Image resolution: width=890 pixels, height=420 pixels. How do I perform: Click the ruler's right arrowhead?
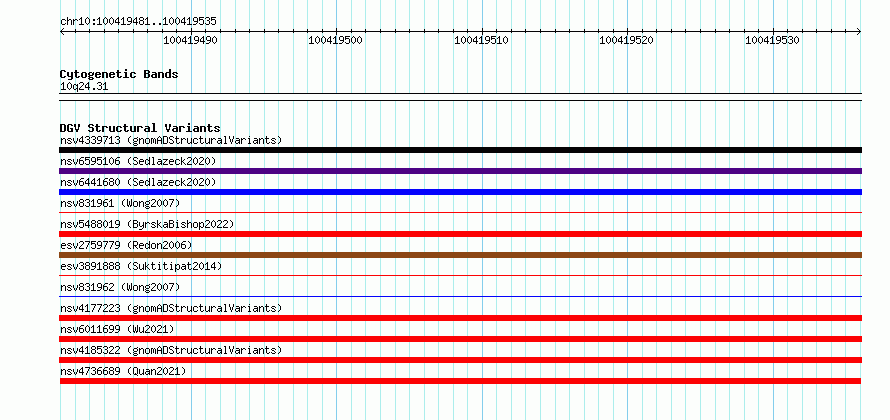(x=859, y=32)
